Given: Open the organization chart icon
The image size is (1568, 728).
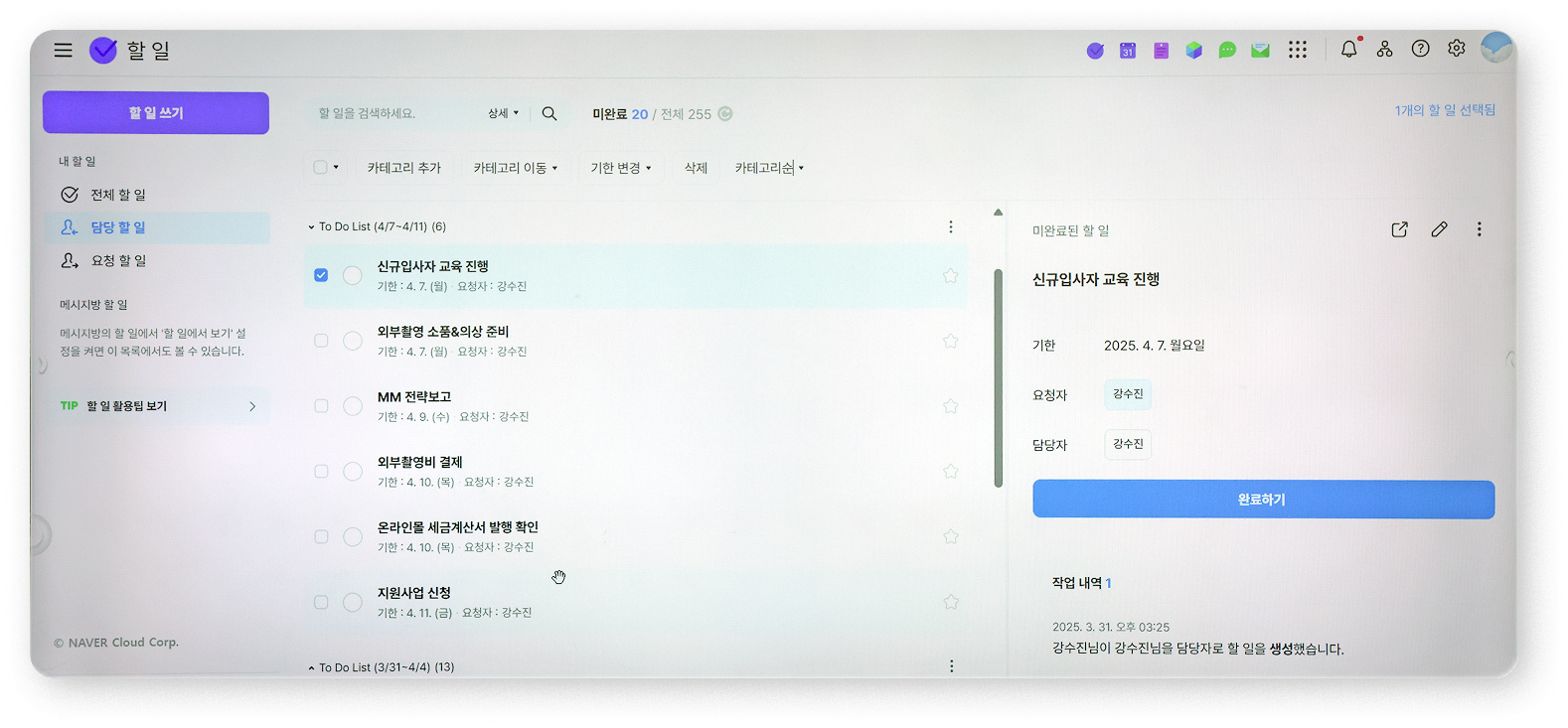Looking at the screenshot, I should pyautogui.click(x=1384, y=49).
